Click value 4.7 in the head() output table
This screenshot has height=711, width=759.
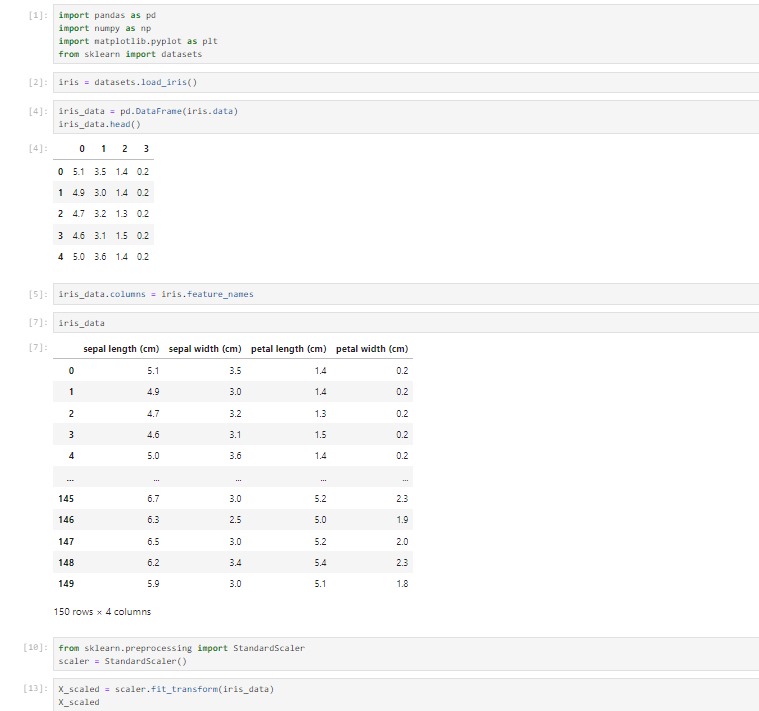point(78,214)
